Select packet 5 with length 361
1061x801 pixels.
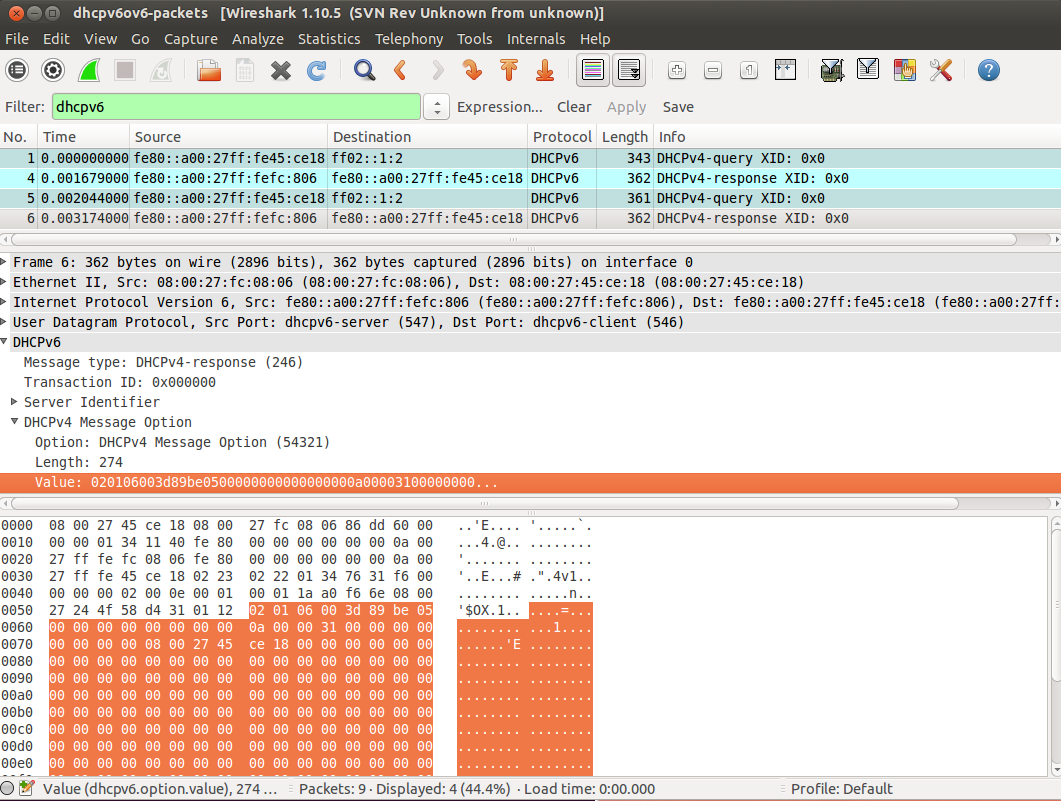pos(530,198)
